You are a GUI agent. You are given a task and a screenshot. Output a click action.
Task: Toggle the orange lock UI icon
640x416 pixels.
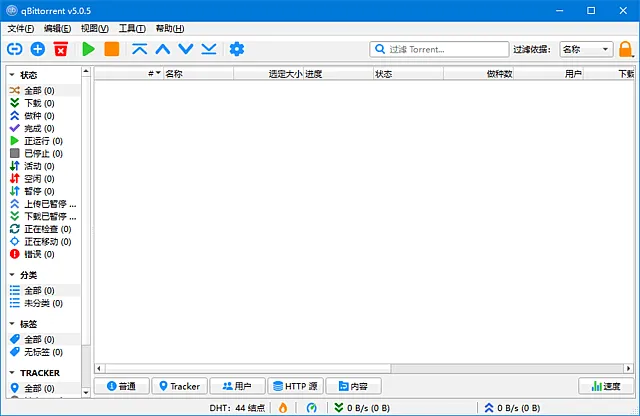coord(627,49)
